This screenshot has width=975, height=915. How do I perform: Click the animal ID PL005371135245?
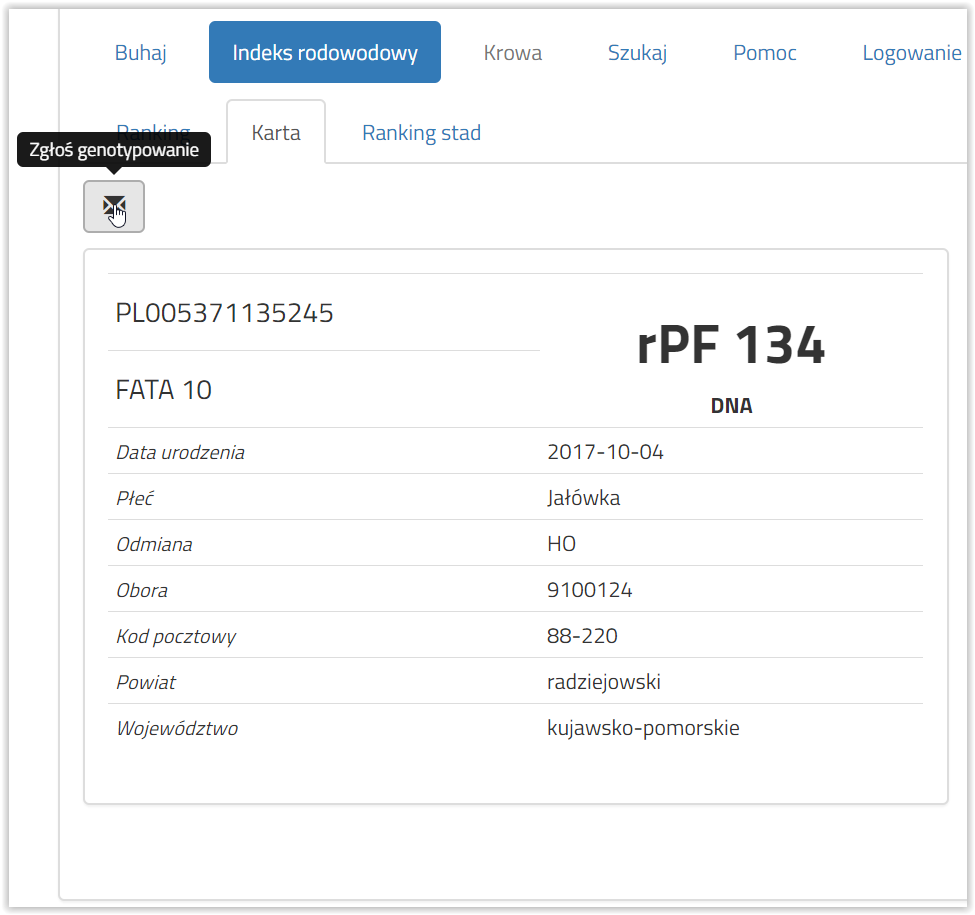coord(225,314)
